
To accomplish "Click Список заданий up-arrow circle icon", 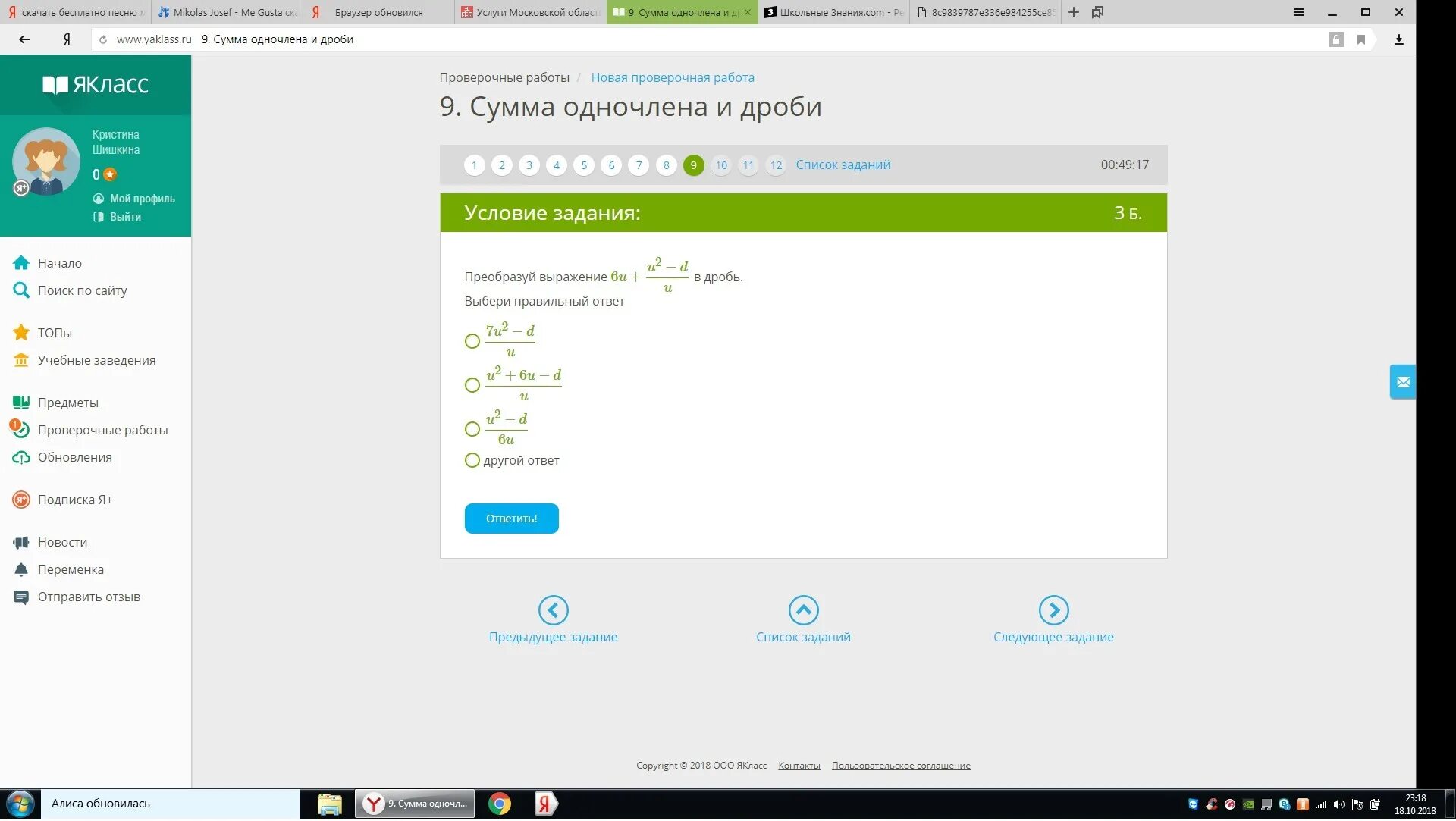I will (x=803, y=610).
